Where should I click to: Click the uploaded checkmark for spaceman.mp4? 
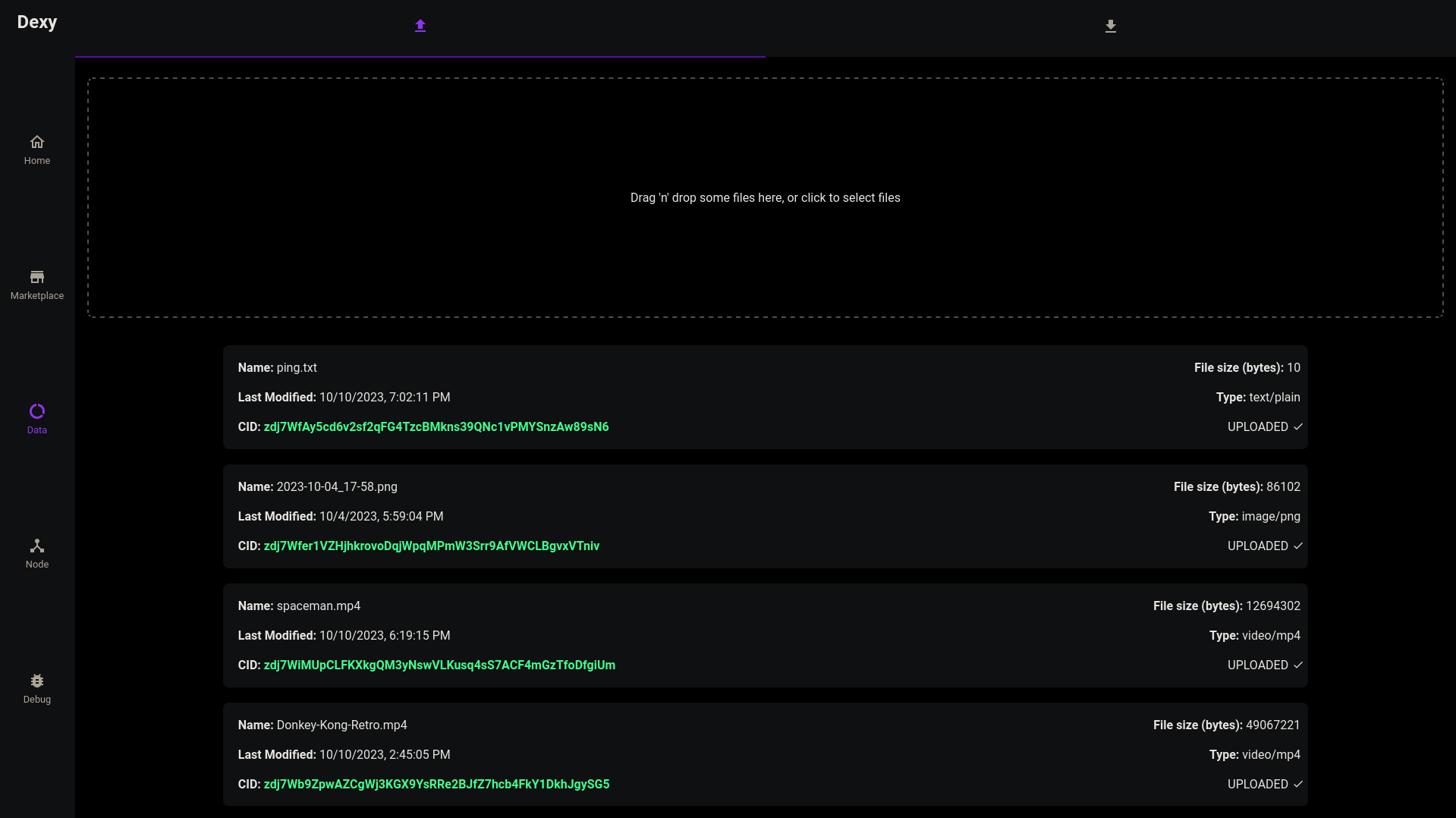[x=1297, y=665]
